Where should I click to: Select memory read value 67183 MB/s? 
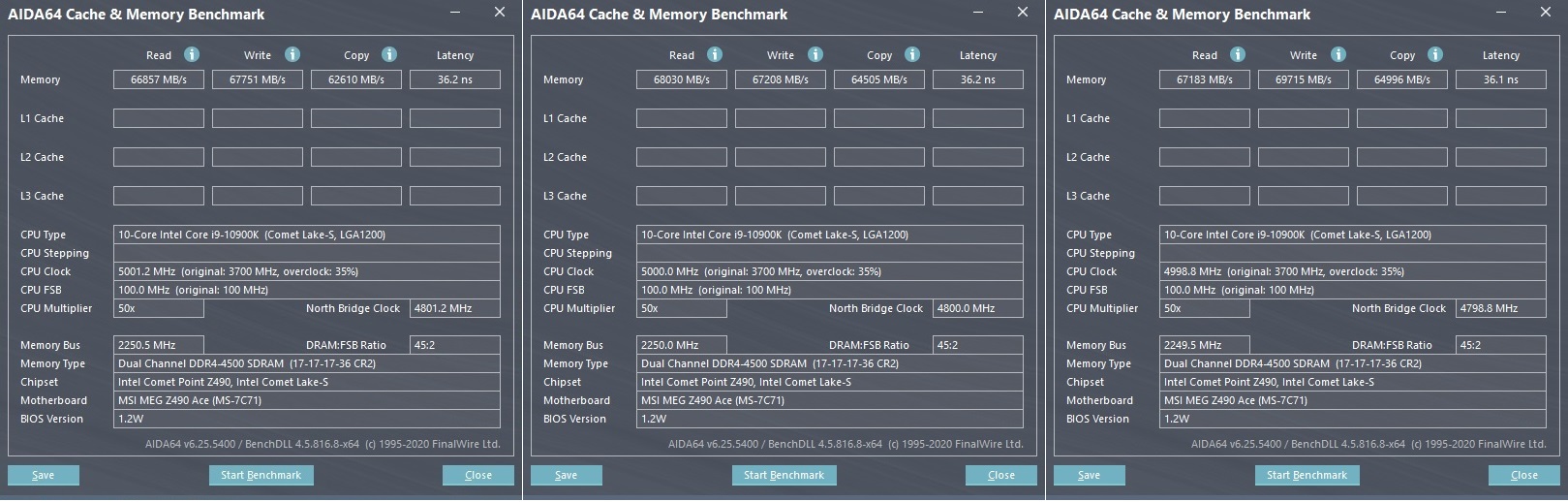point(1205,79)
